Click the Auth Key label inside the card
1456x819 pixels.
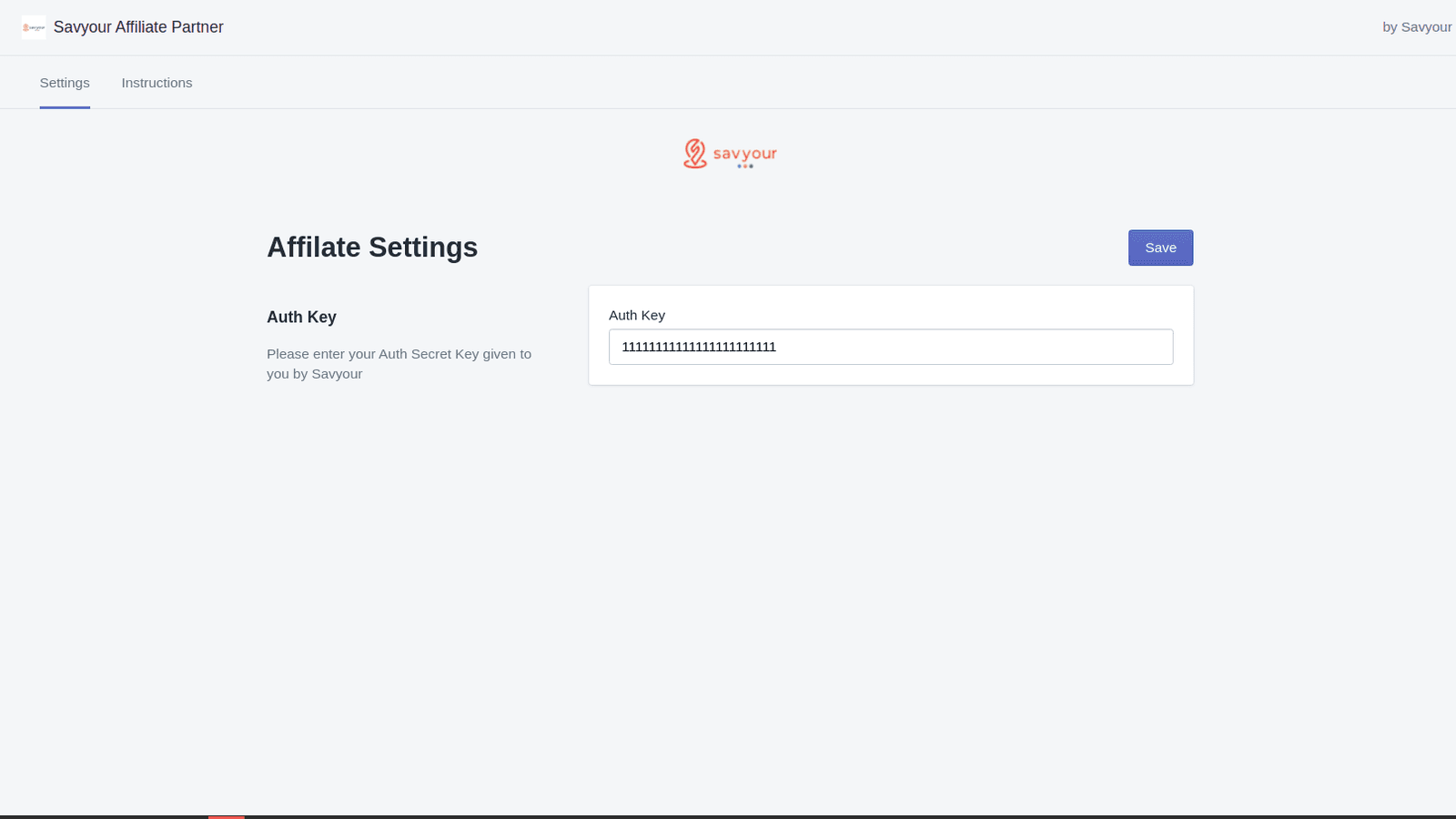coord(636,315)
